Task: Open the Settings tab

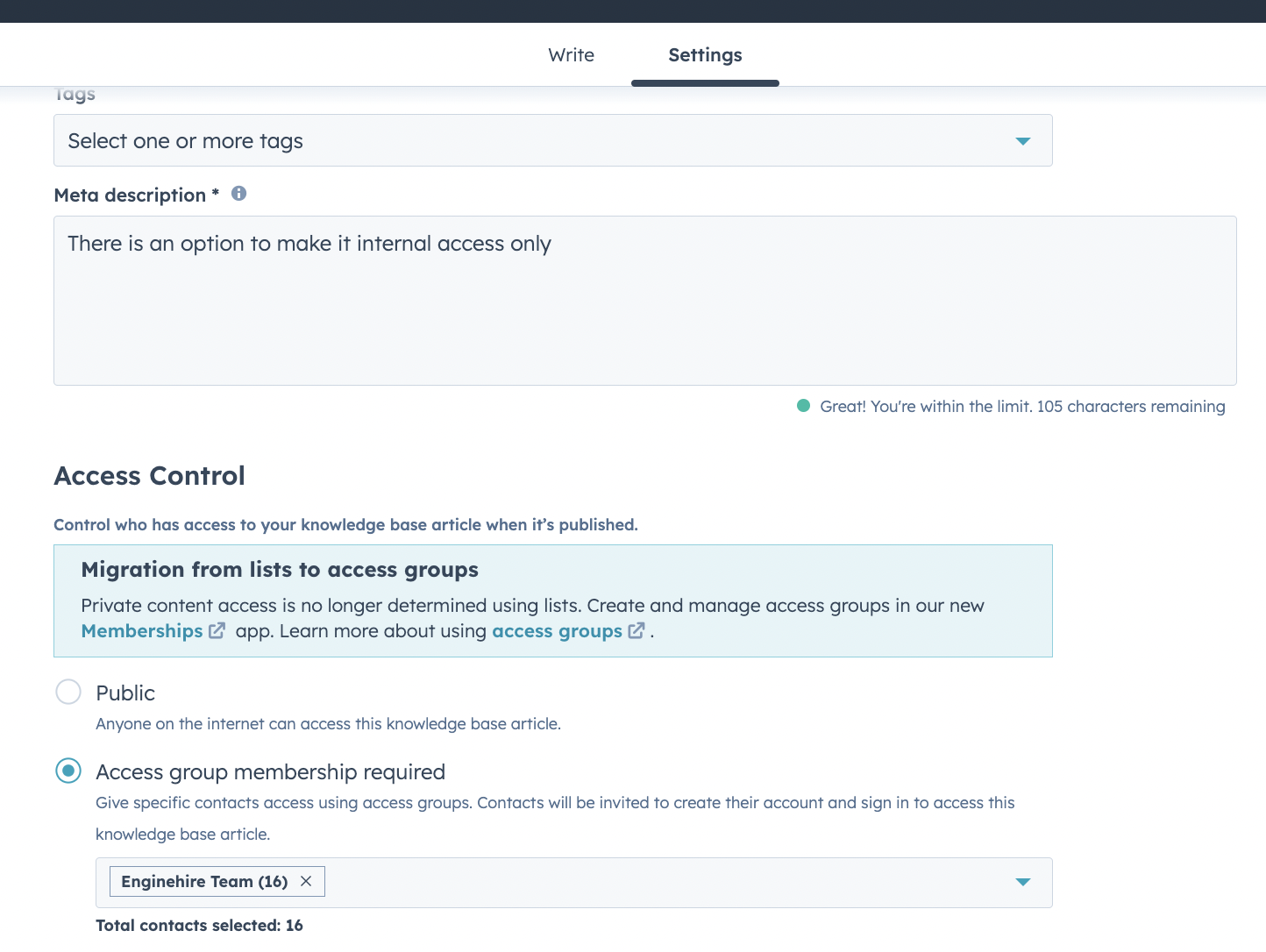Action: pos(705,55)
